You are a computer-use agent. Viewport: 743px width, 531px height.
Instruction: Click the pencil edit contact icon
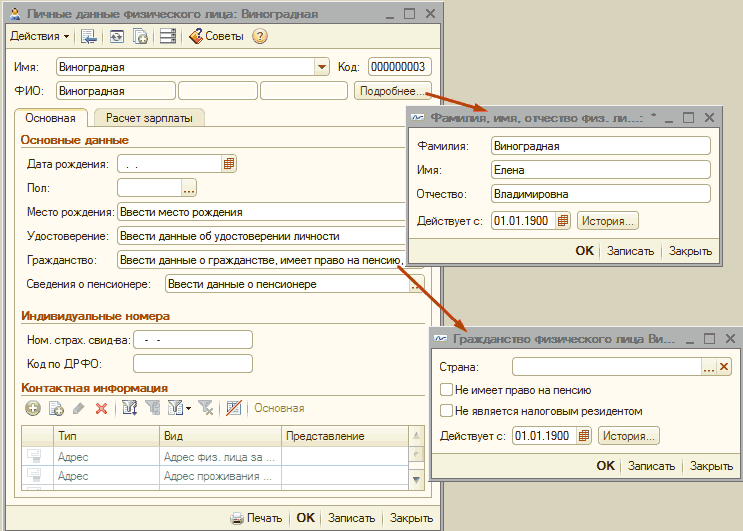(x=78, y=408)
